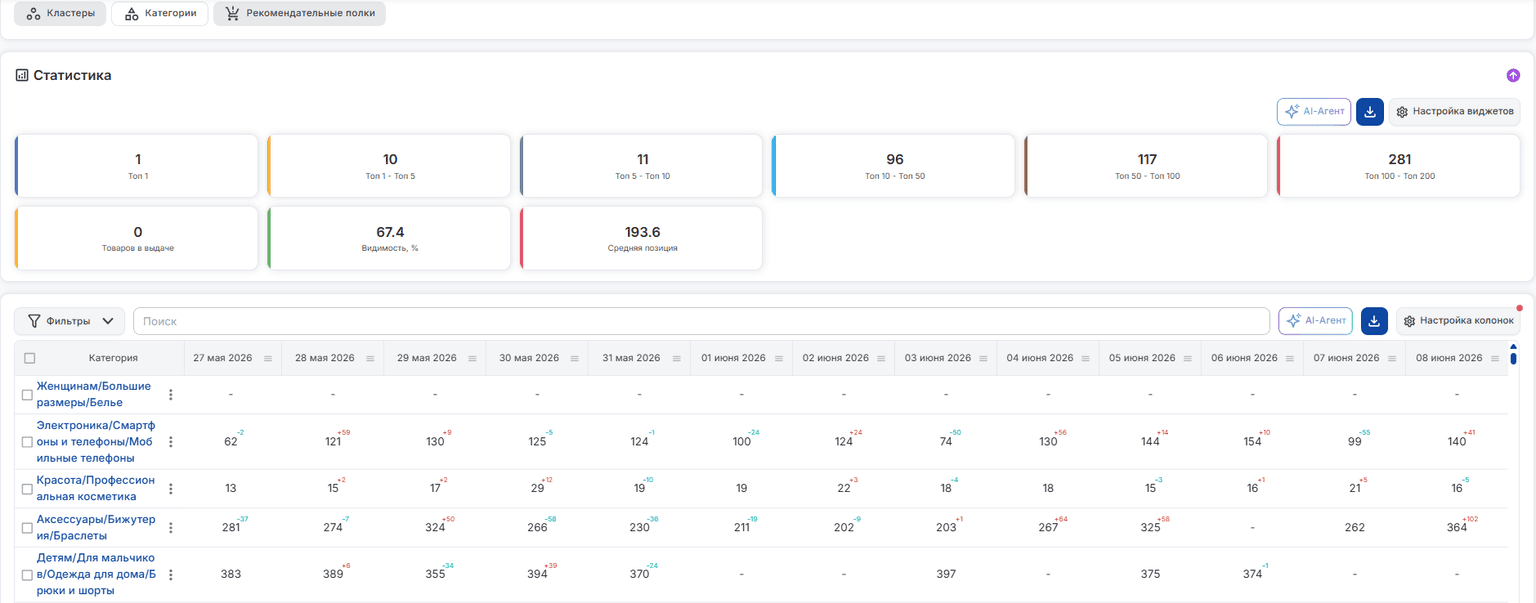
Task: Open the three-dot menu for Красота/Профессиональная косметика row
Action: coord(171,489)
